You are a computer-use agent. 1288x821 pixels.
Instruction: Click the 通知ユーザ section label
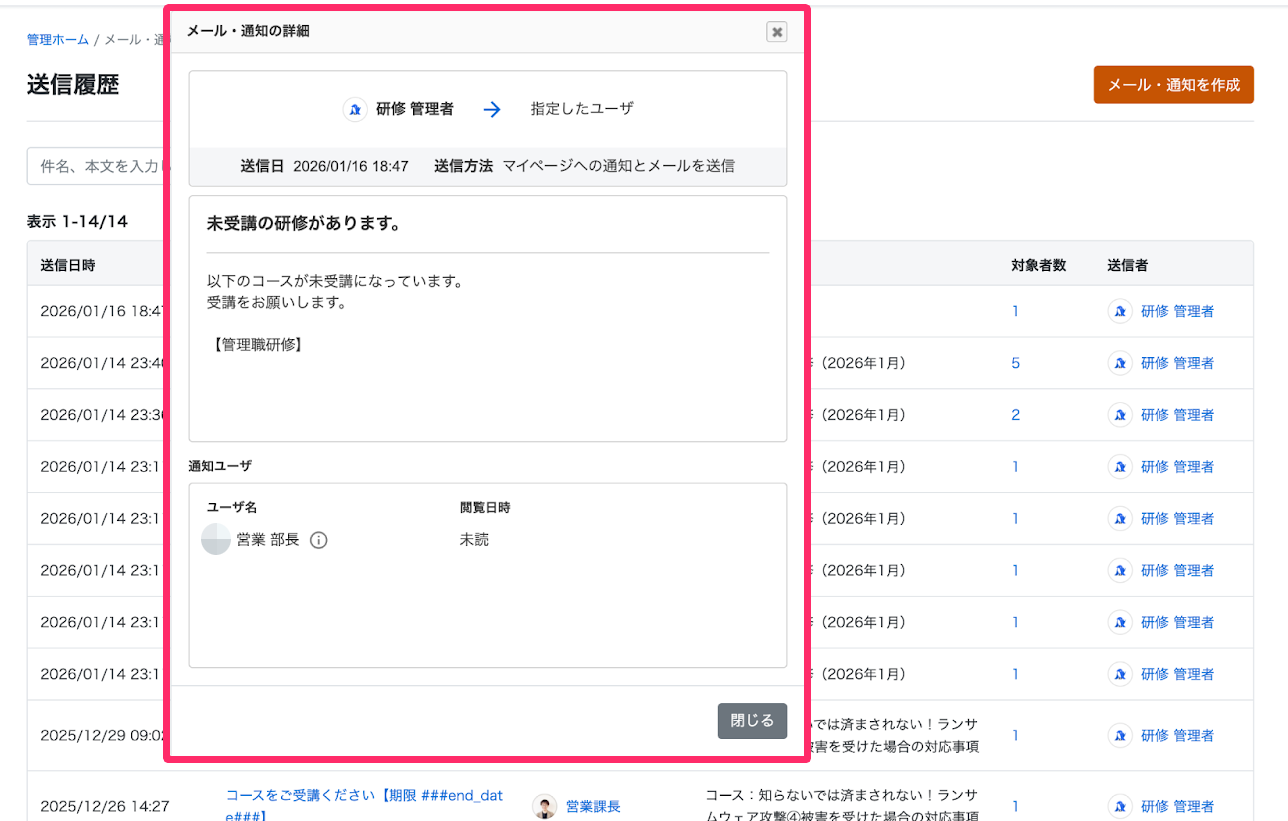pos(220,466)
